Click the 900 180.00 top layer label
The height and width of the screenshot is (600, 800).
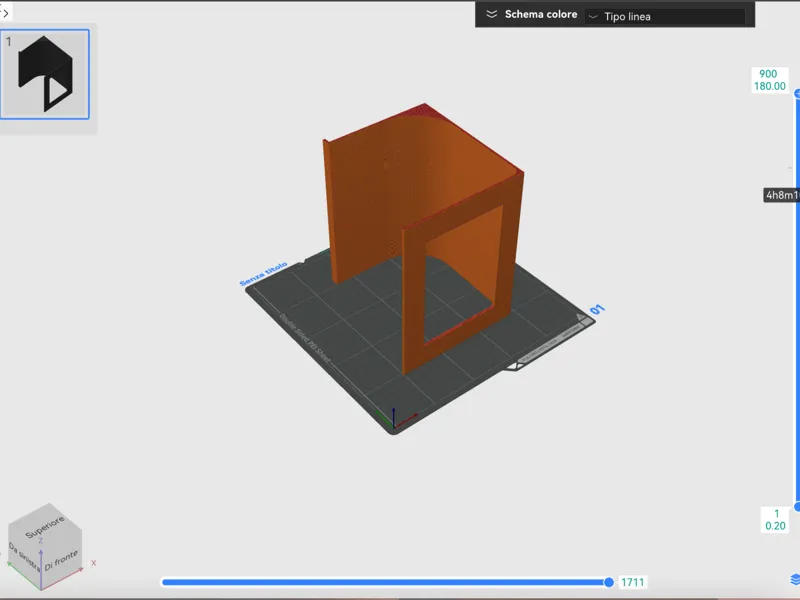click(769, 80)
